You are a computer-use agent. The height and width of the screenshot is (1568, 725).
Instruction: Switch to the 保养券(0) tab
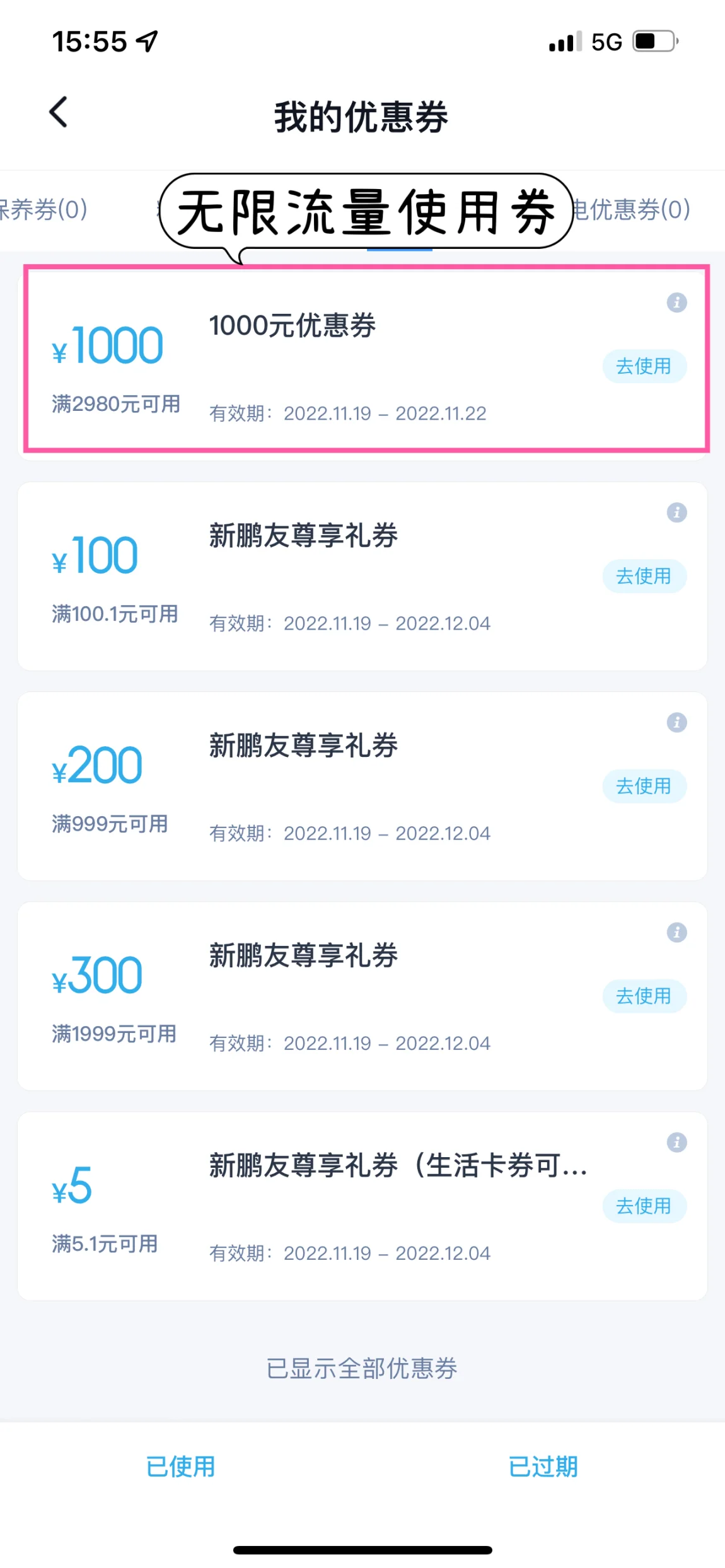44,210
